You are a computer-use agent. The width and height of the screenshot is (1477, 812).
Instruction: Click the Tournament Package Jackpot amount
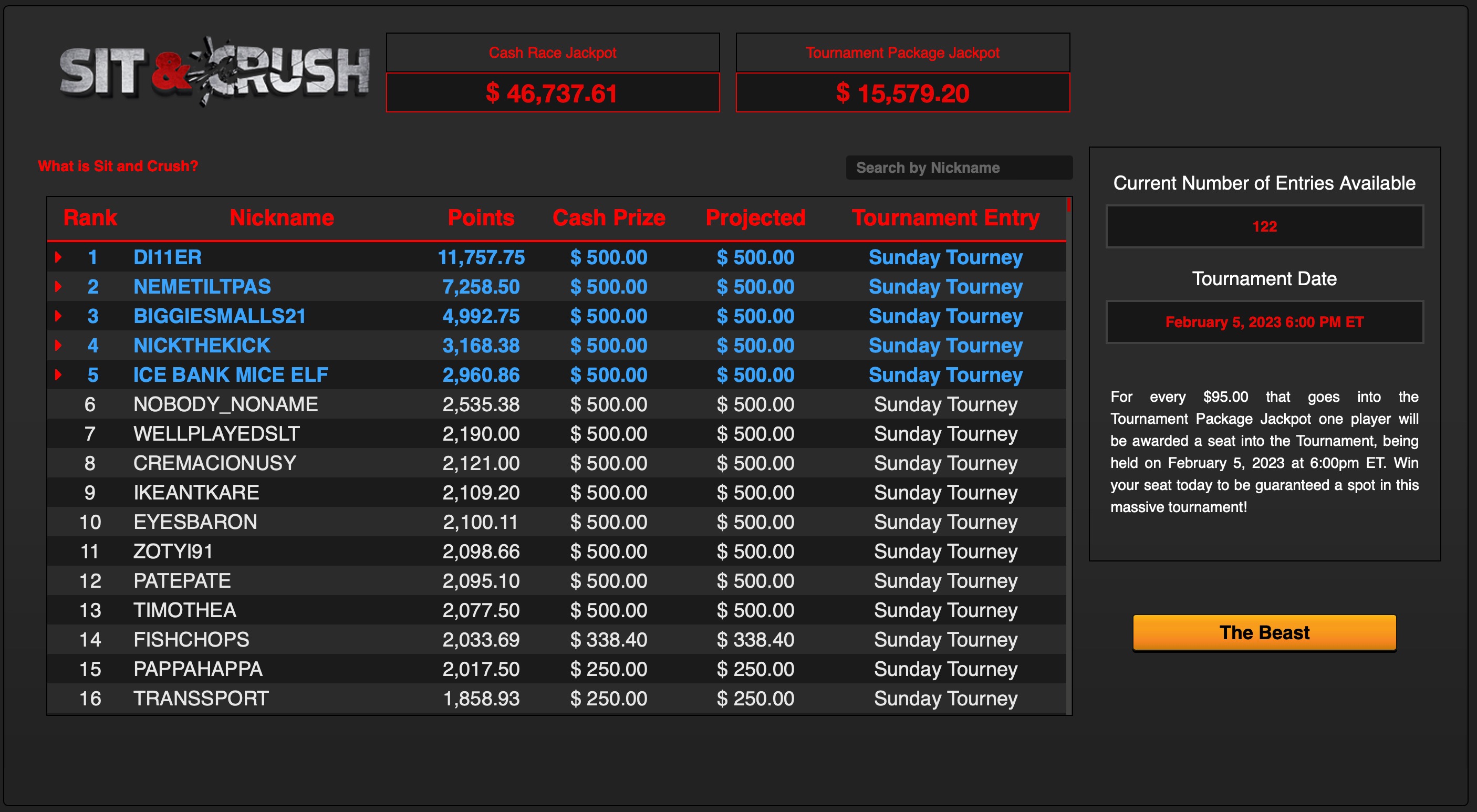click(x=902, y=93)
